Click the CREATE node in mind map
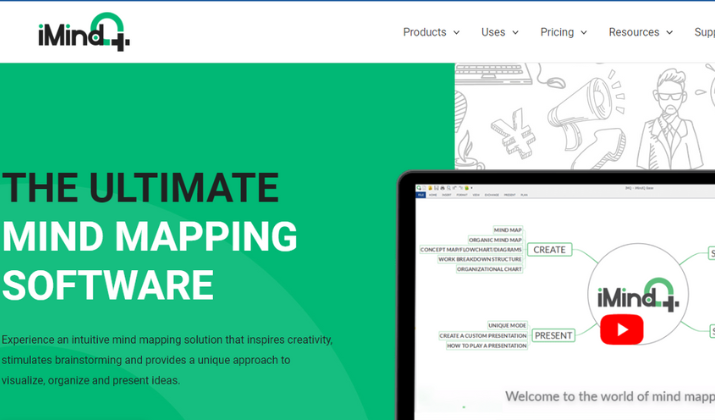Image resolution: width=715 pixels, height=420 pixels. click(549, 249)
